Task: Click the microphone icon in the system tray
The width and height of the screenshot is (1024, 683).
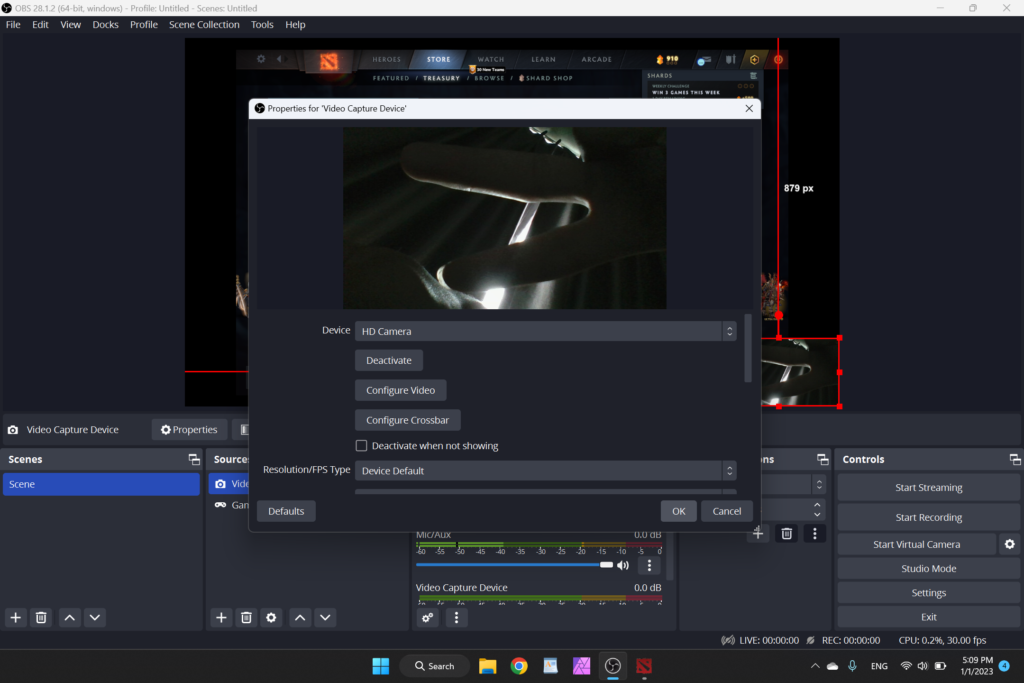Action: click(852, 666)
